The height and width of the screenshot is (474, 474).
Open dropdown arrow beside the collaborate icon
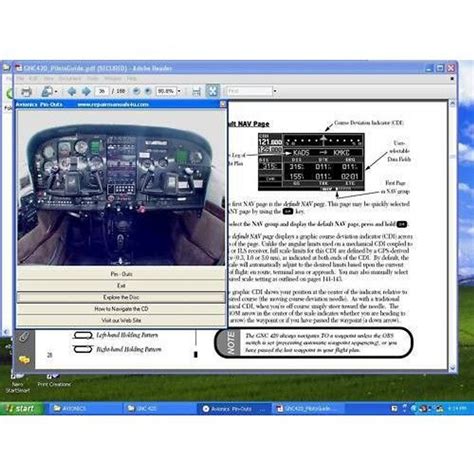point(56,91)
